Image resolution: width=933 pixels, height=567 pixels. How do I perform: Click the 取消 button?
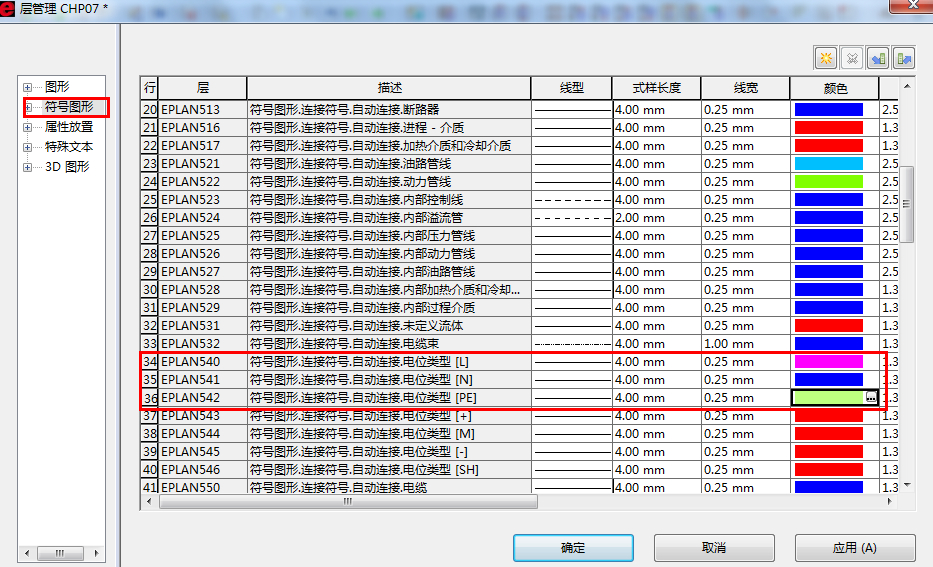click(714, 547)
